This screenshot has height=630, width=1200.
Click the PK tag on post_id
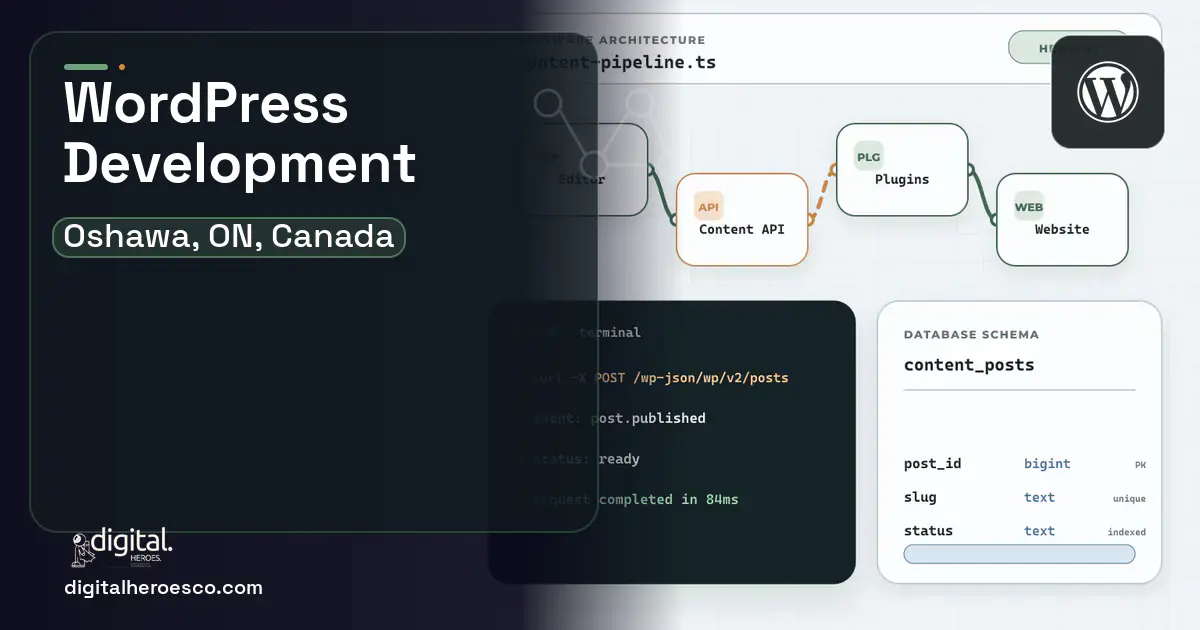(1140, 465)
